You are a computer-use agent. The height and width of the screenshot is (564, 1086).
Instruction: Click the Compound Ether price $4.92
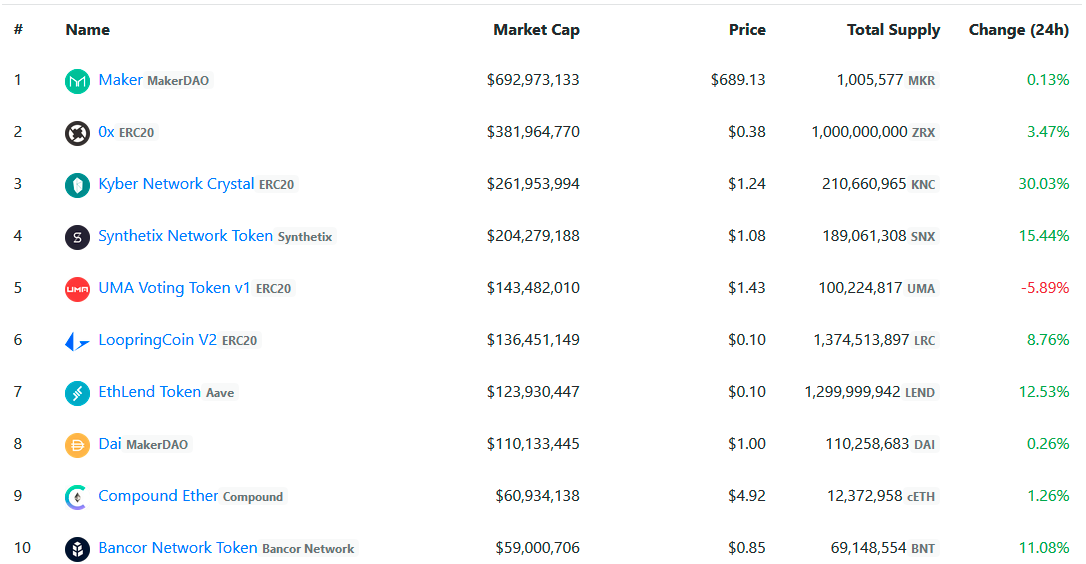(747, 495)
